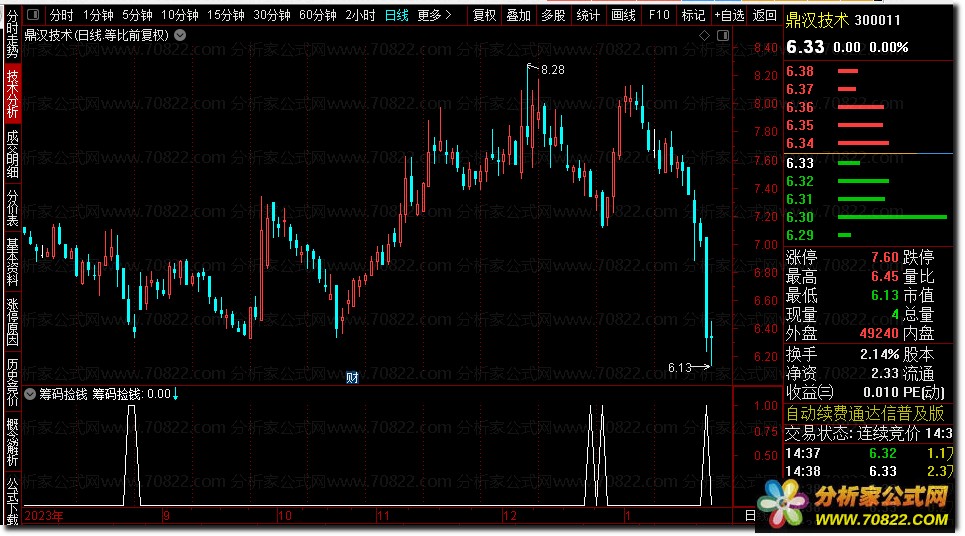The width and height of the screenshot is (965, 536).
Task: Click the 8.28 high price label
Action: pos(552,70)
